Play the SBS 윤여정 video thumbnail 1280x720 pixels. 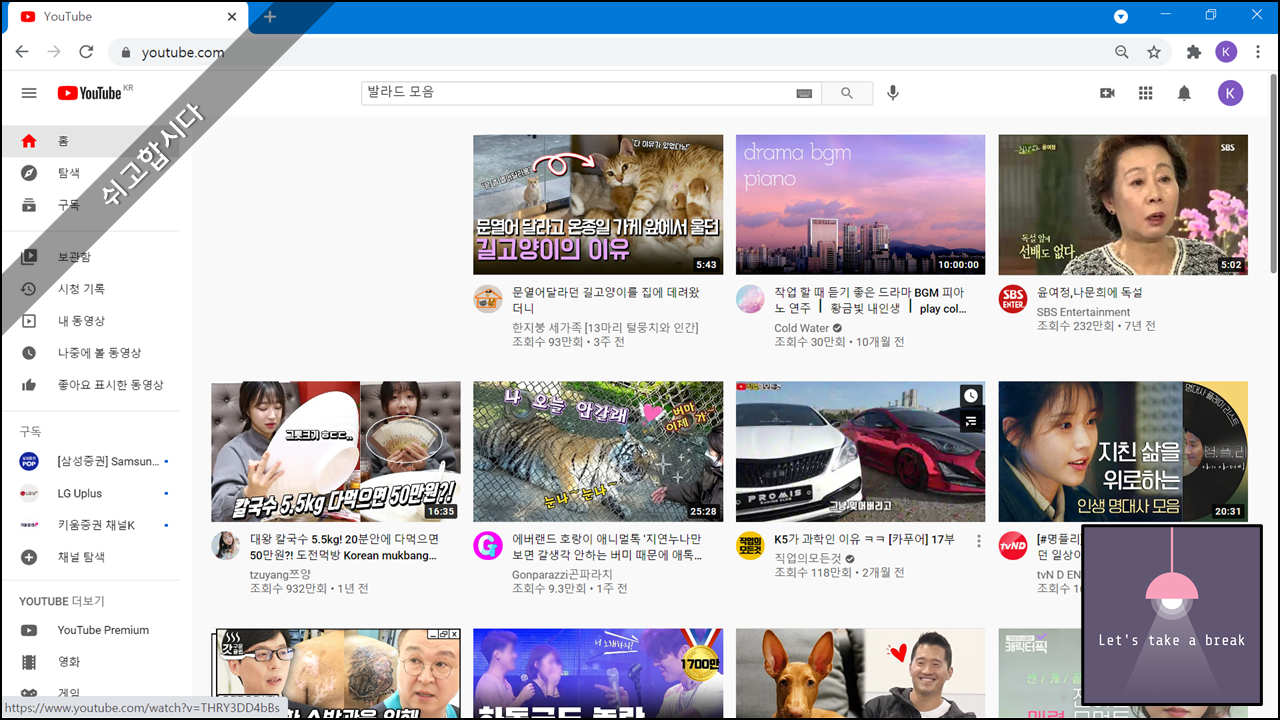(1123, 205)
